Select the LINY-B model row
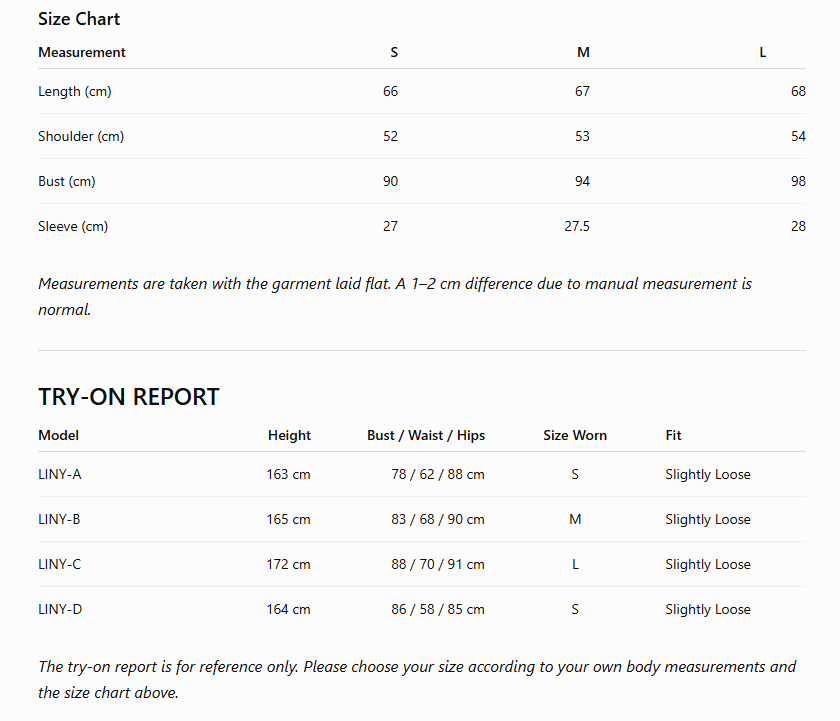The image size is (840, 721). pyautogui.click(x=422, y=519)
